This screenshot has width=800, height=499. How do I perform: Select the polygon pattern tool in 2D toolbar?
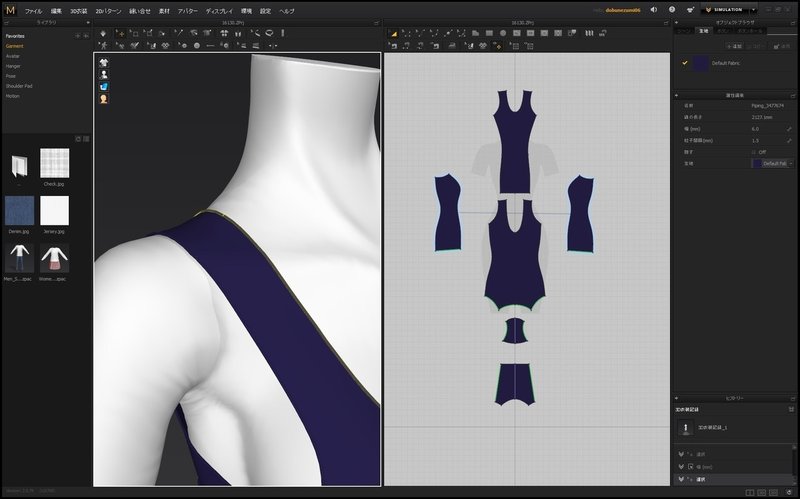pos(476,33)
